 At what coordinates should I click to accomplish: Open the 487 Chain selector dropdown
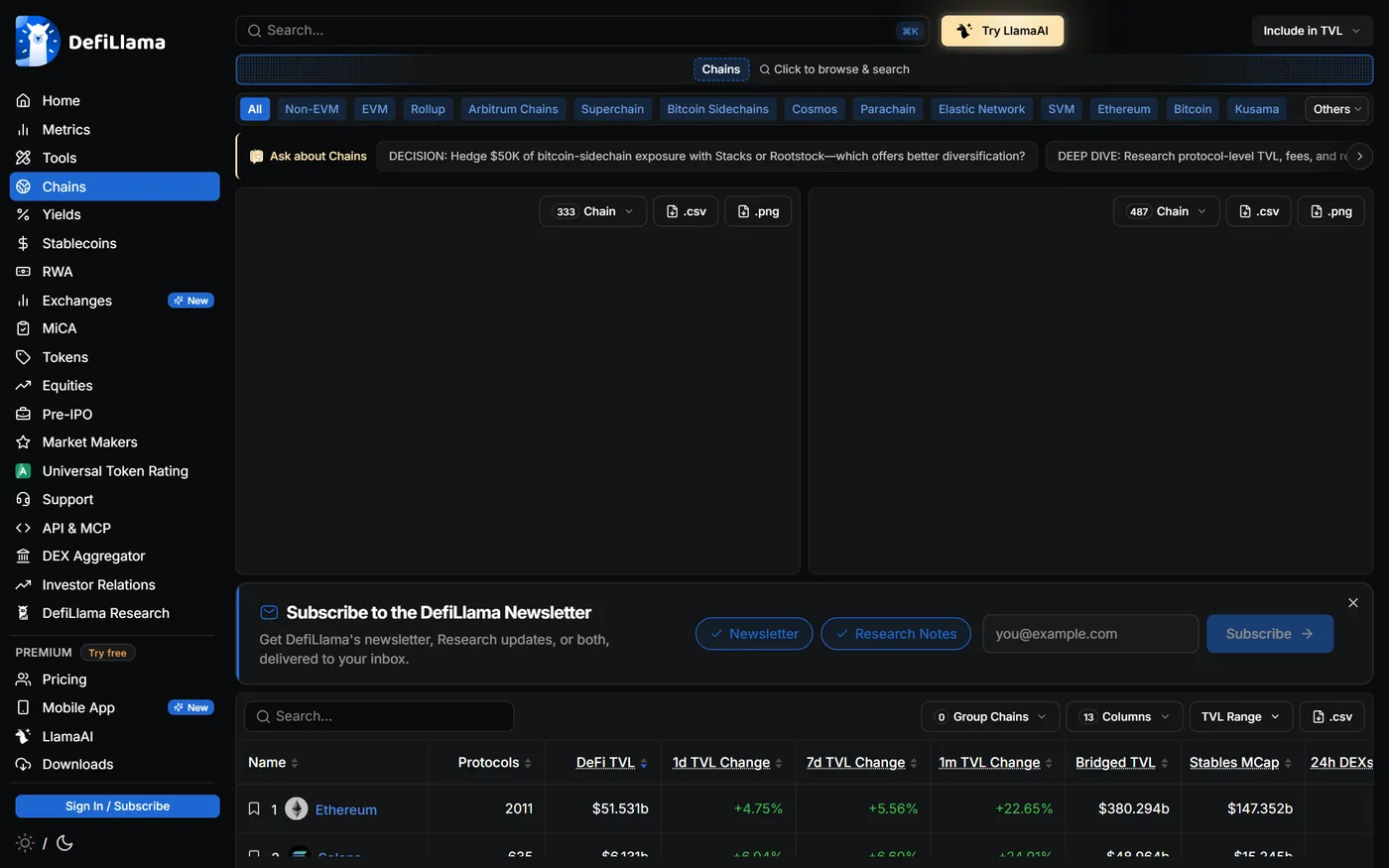[1166, 211]
